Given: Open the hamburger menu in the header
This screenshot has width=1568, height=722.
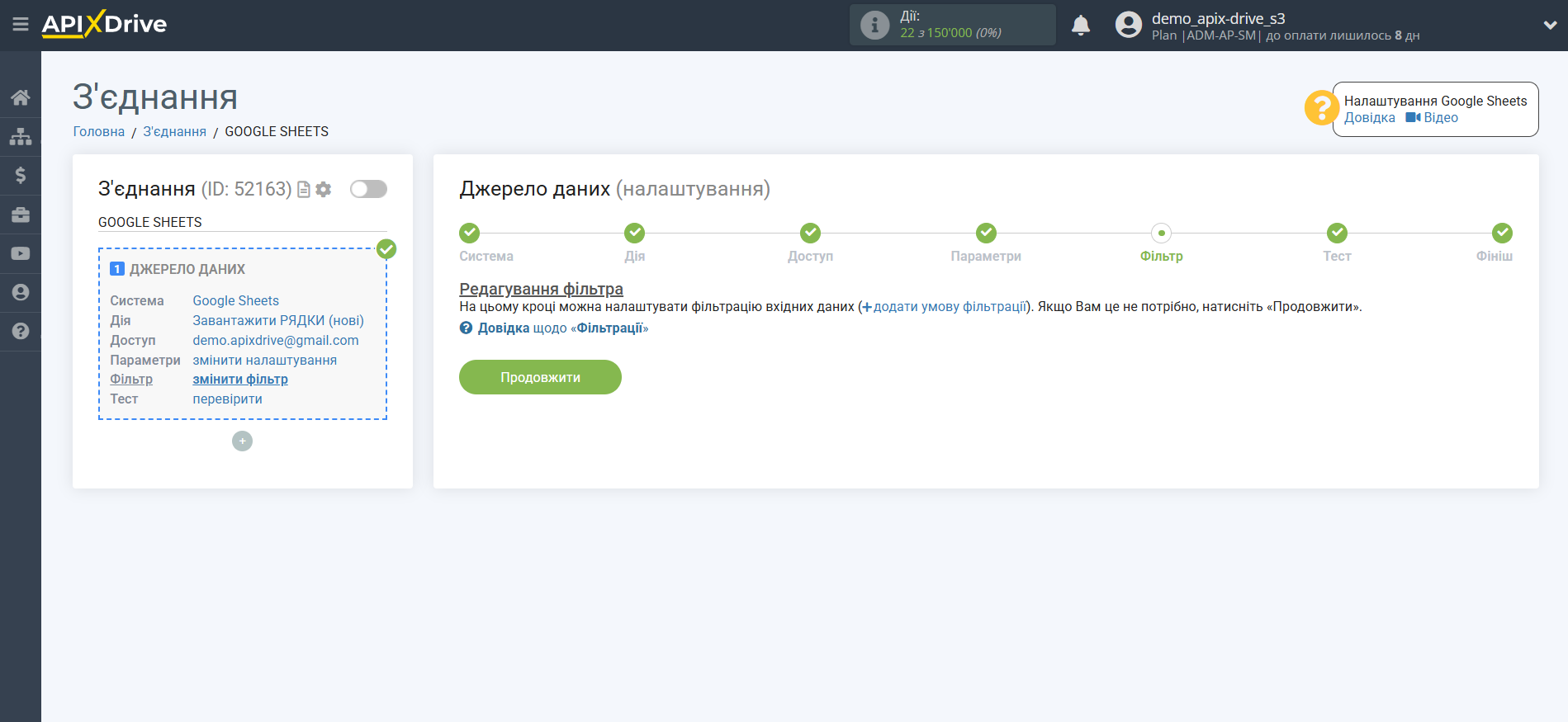Looking at the screenshot, I should point(21,25).
